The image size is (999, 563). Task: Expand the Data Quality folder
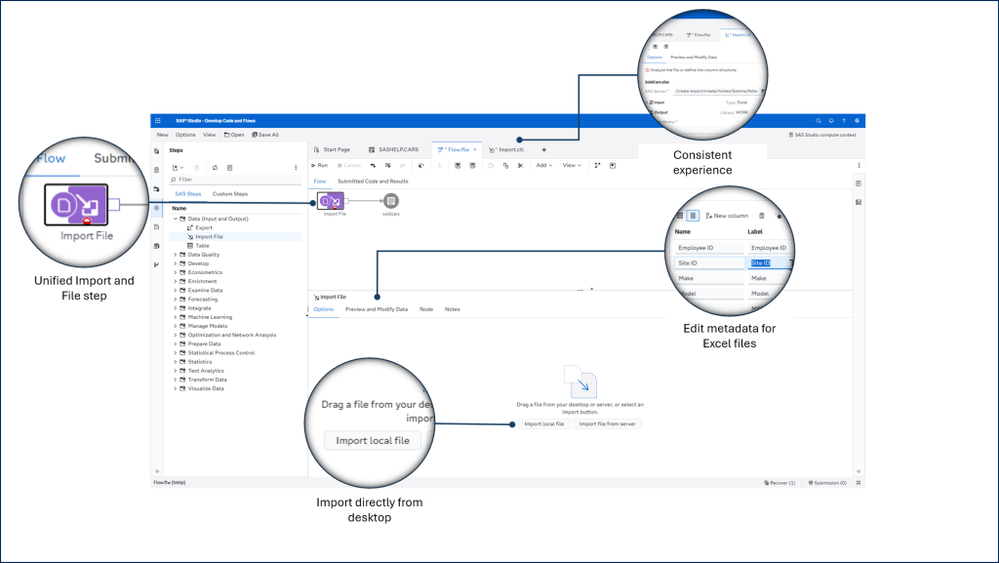pyautogui.click(x=176, y=254)
